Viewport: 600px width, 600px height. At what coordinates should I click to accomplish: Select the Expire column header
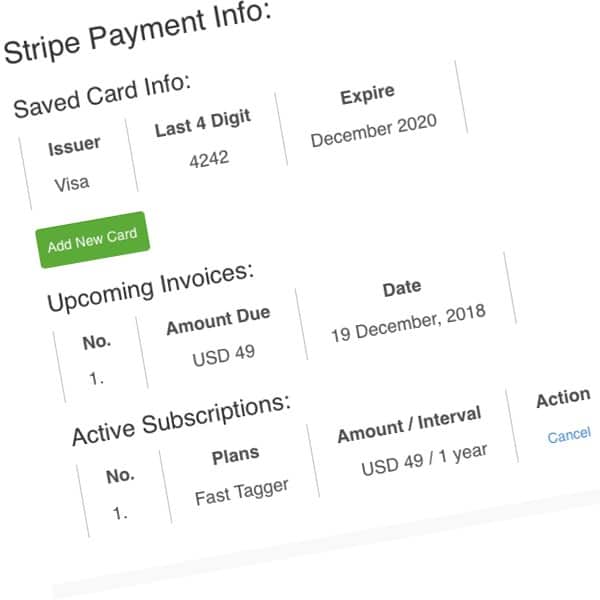pos(367,95)
